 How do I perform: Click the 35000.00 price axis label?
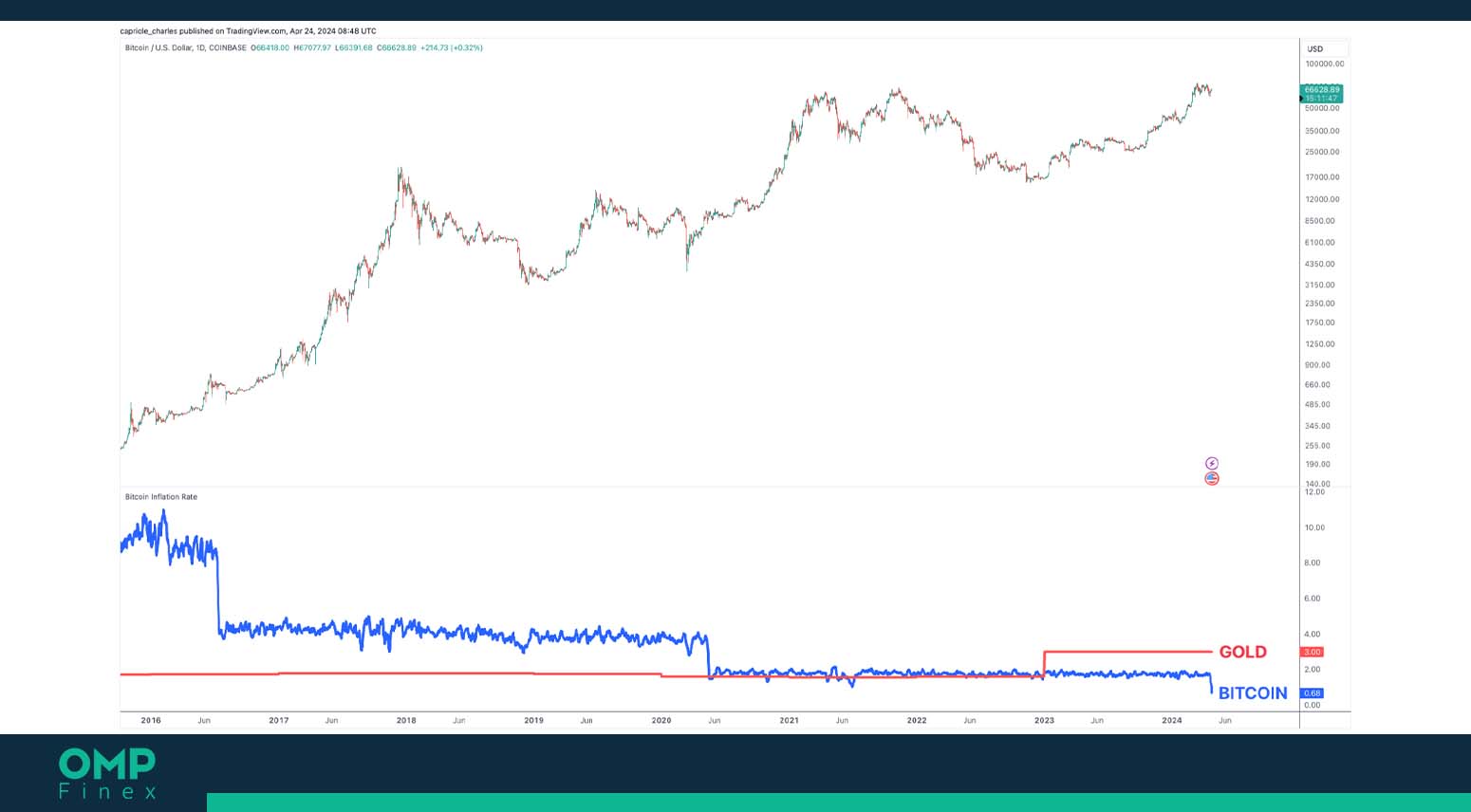pos(1323,131)
